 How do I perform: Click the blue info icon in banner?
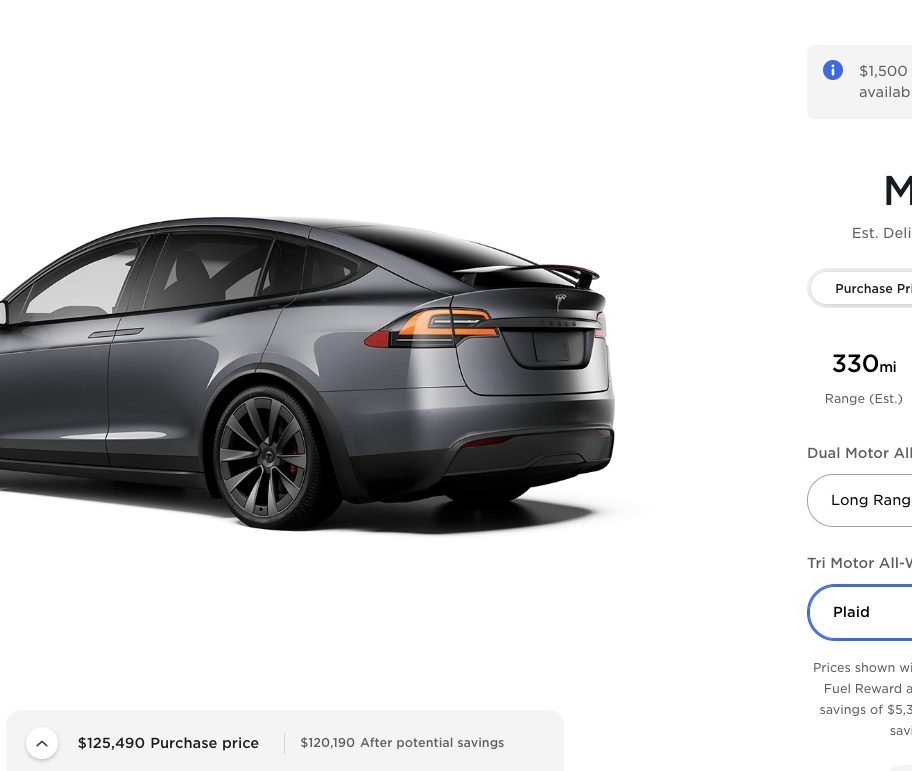[x=832, y=70]
